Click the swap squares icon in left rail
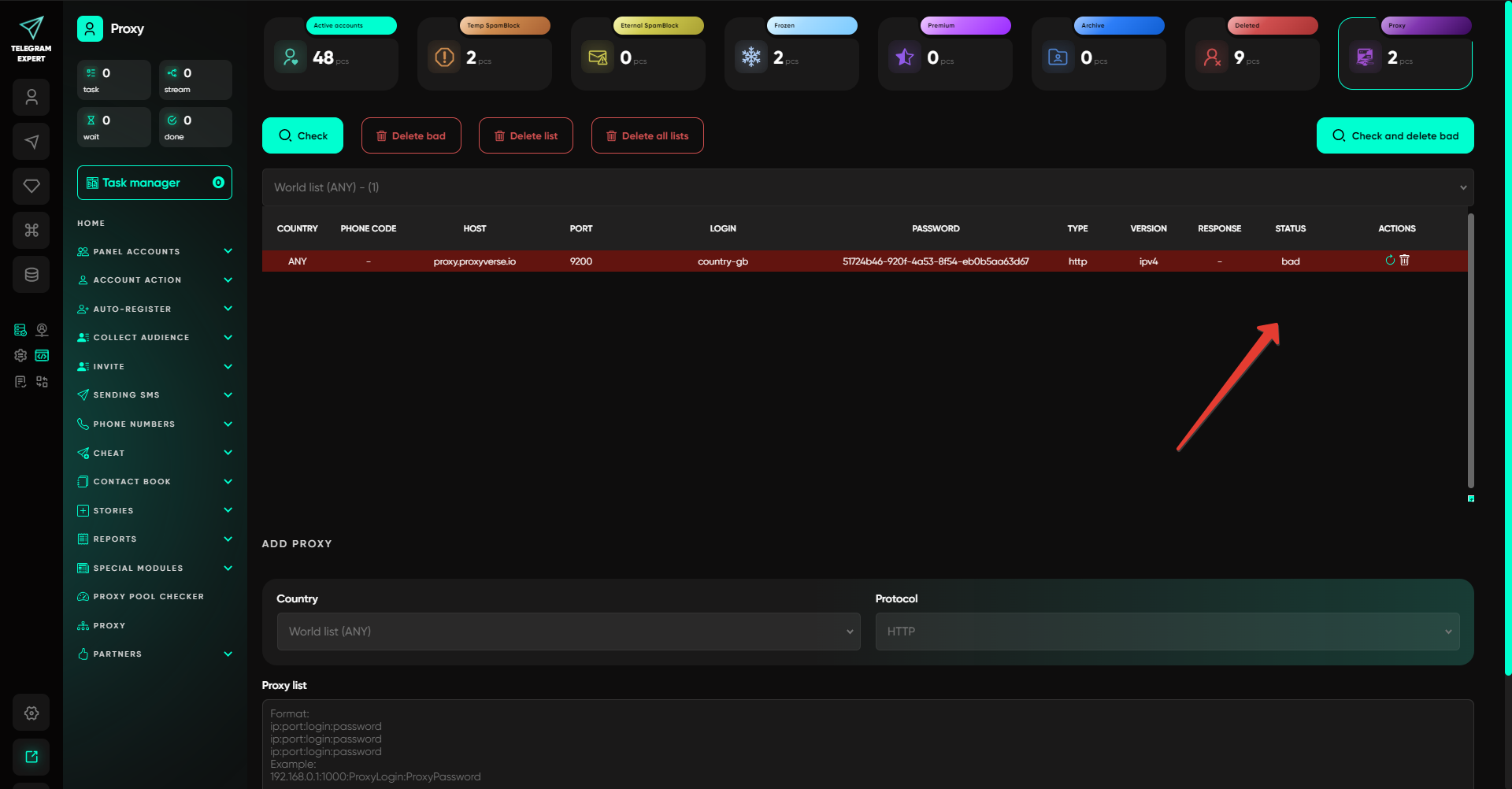 tap(43, 382)
